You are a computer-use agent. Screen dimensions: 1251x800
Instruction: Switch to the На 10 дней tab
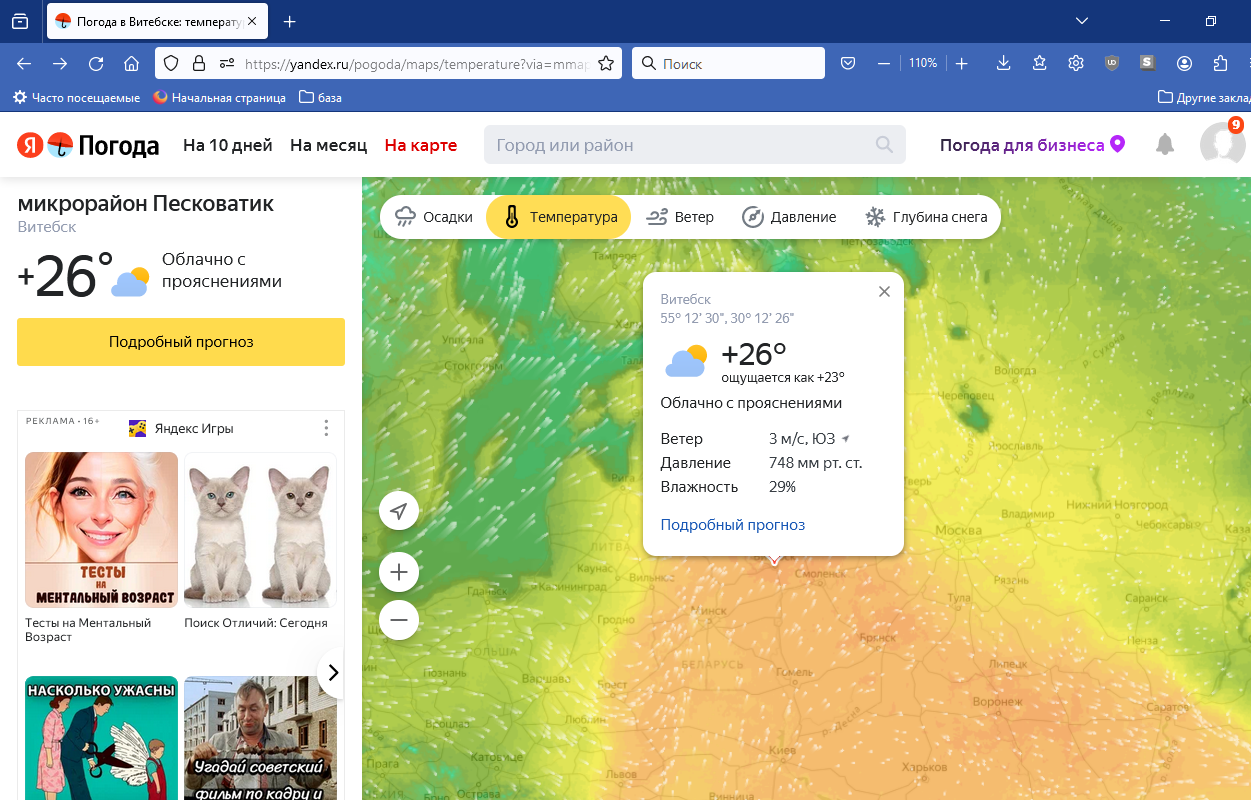[x=227, y=144]
